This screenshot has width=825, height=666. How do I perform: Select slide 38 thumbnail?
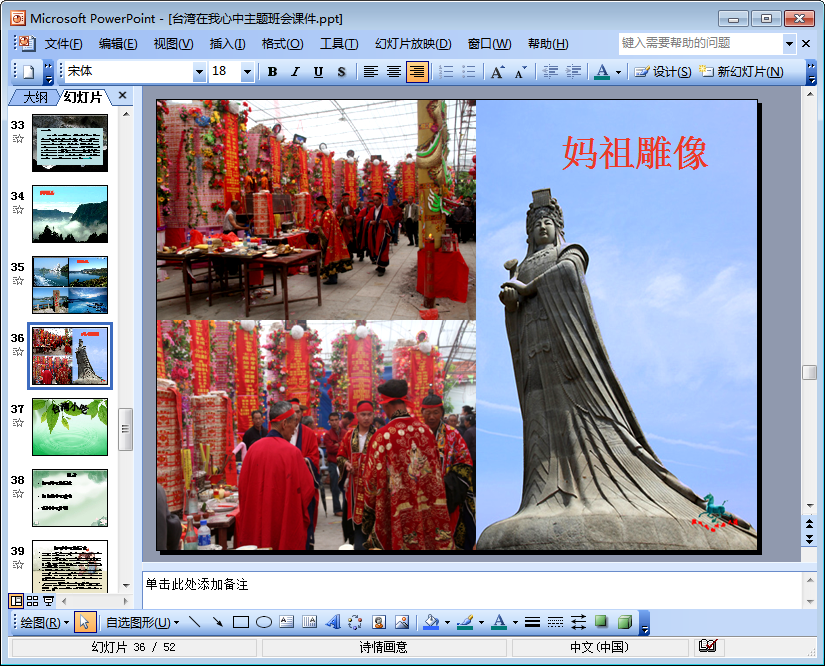pyautogui.click(x=70, y=498)
